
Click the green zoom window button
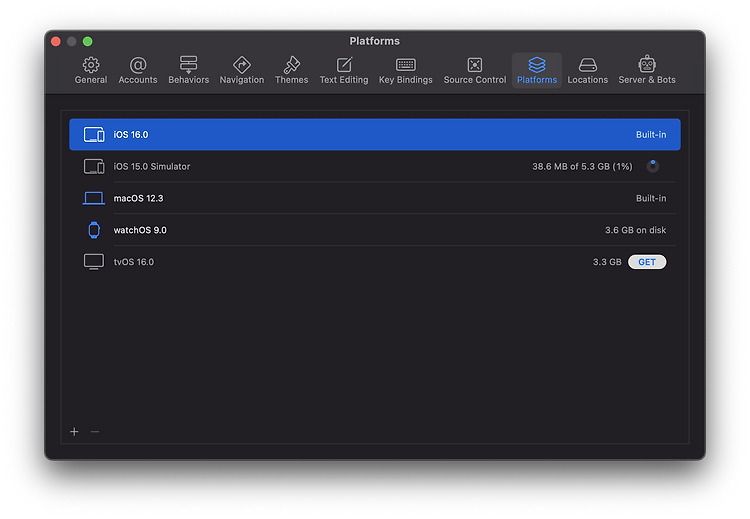(x=88, y=42)
